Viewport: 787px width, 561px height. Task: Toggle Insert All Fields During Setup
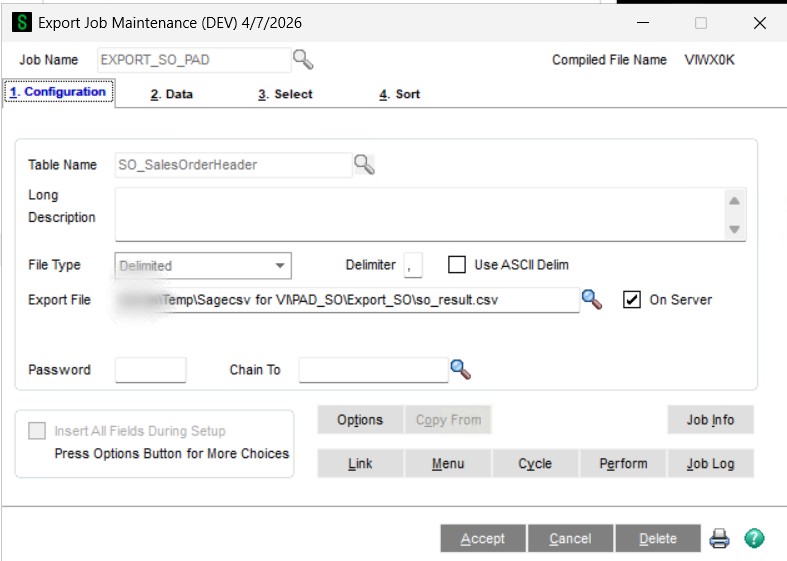tap(37, 431)
